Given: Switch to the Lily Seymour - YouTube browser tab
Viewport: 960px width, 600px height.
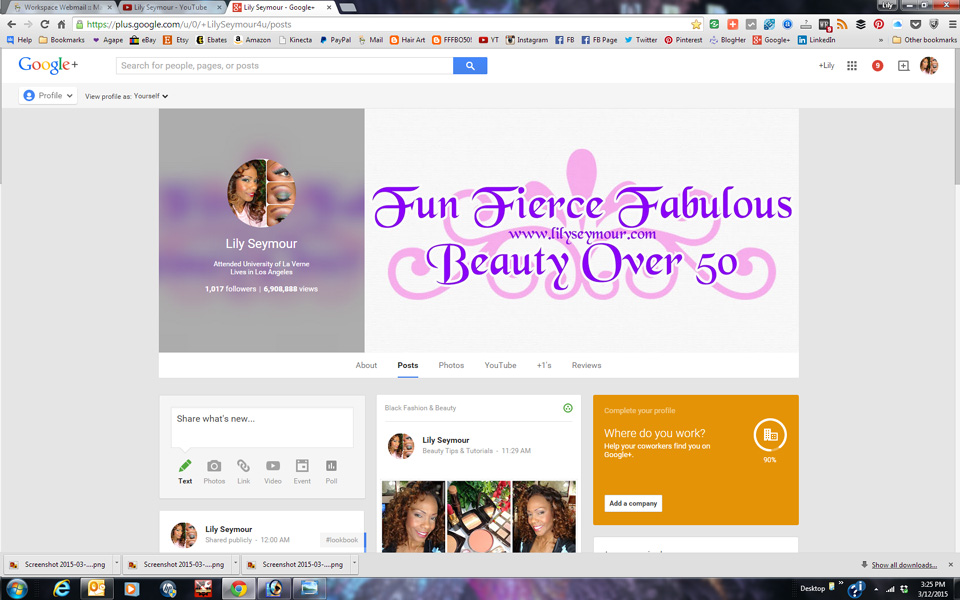Looking at the screenshot, I should click(170, 7).
